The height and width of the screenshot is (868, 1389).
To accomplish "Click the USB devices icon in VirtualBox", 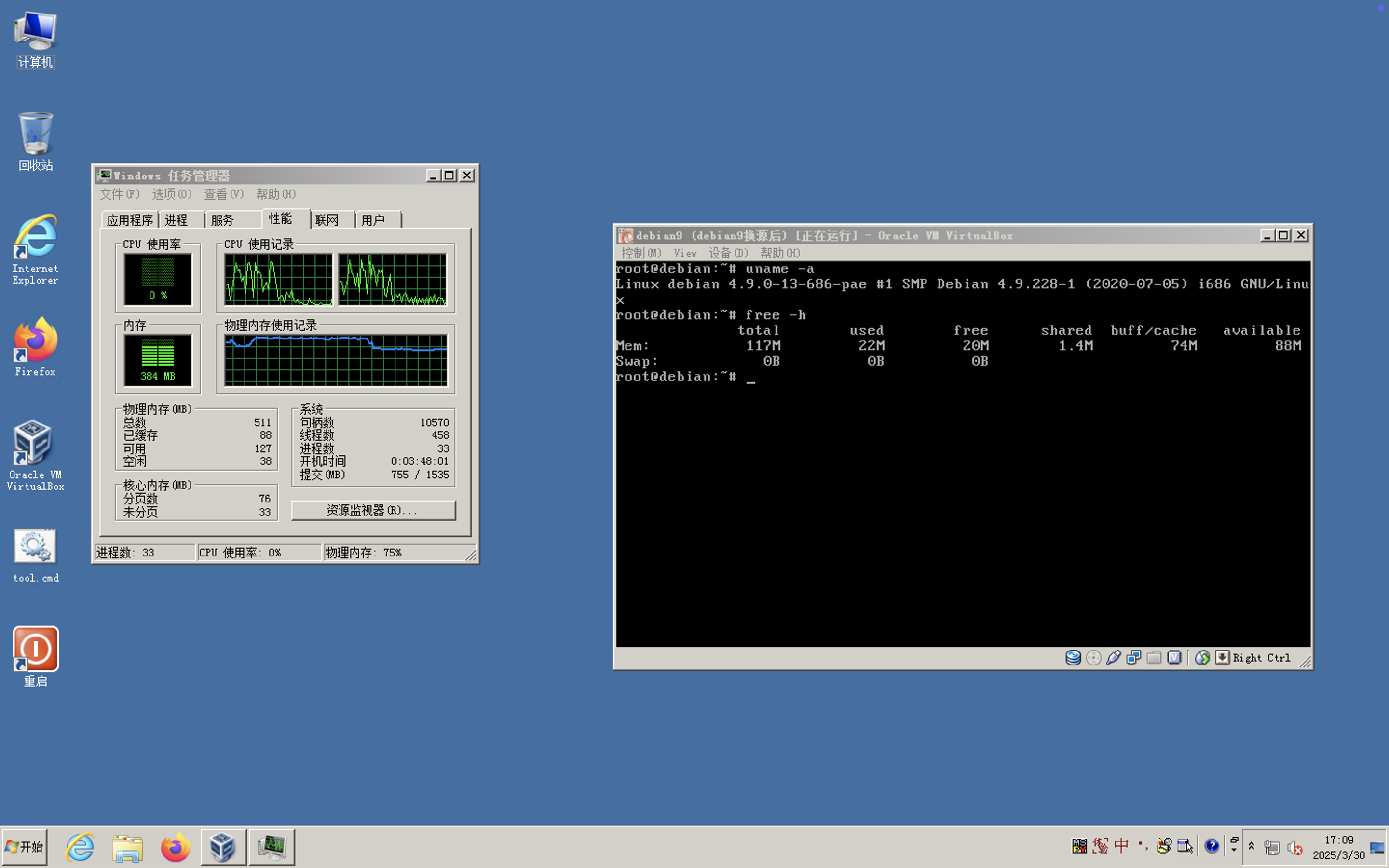I will [1114, 657].
